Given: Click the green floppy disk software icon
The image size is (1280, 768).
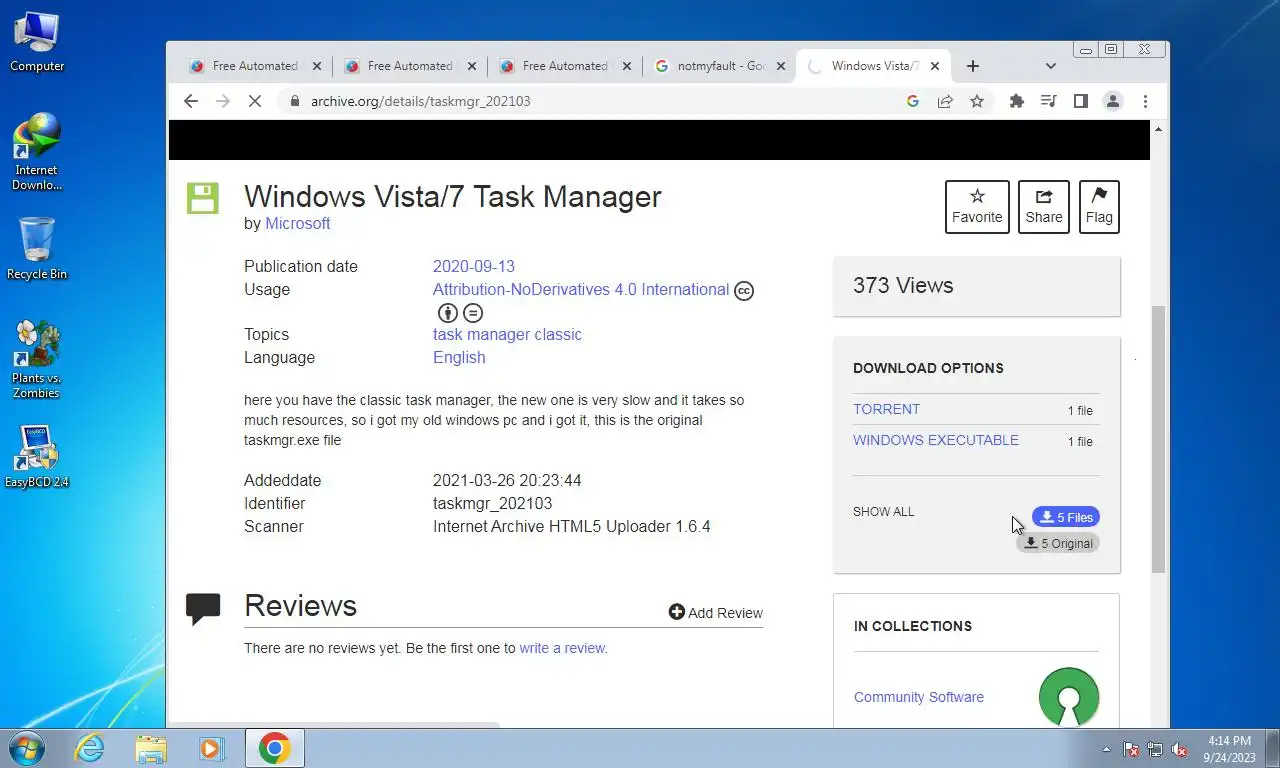Looking at the screenshot, I should (202, 198).
